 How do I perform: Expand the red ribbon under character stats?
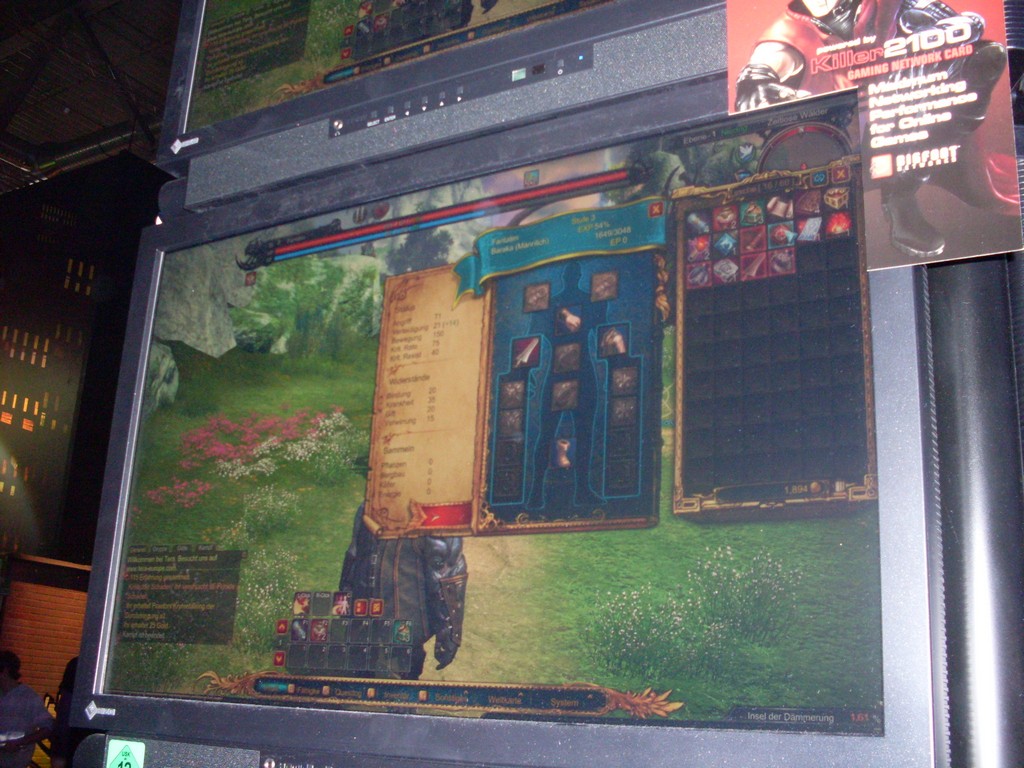pyautogui.click(x=440, y=517)
